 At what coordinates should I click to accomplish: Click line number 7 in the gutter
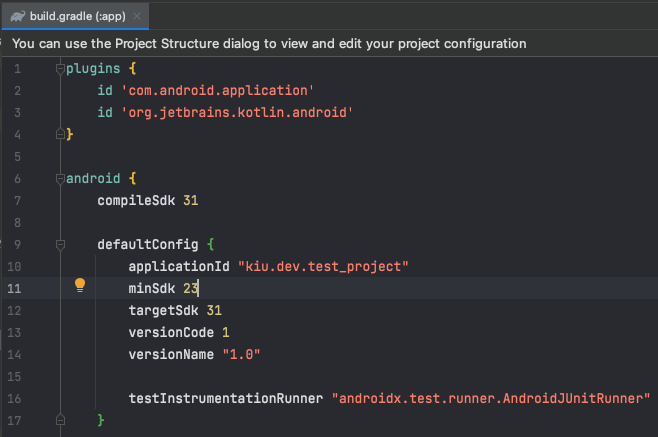[17, 201]
